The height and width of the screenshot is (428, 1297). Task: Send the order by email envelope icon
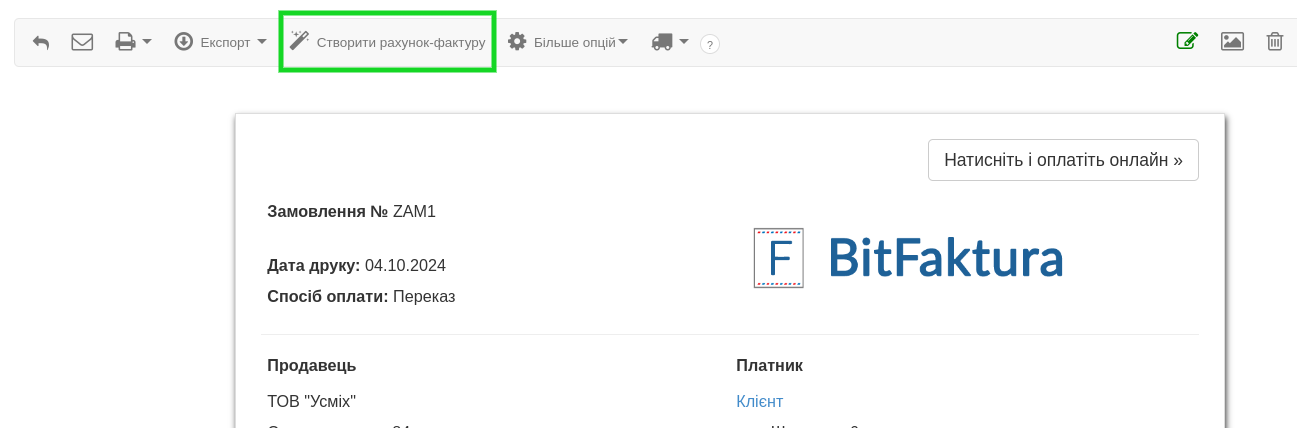pos(82,42)
